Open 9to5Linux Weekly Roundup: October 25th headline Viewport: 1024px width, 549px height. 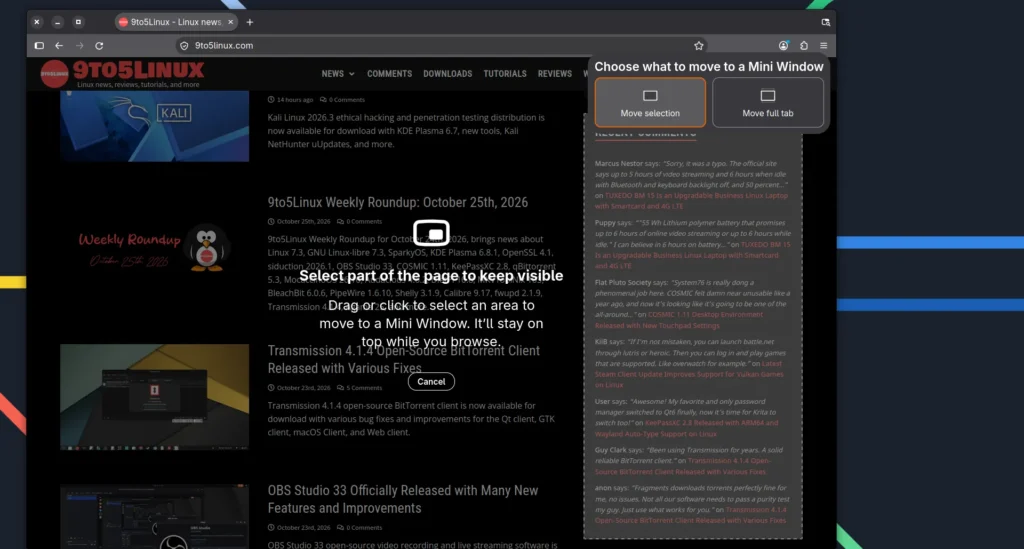tap(397, 202)
